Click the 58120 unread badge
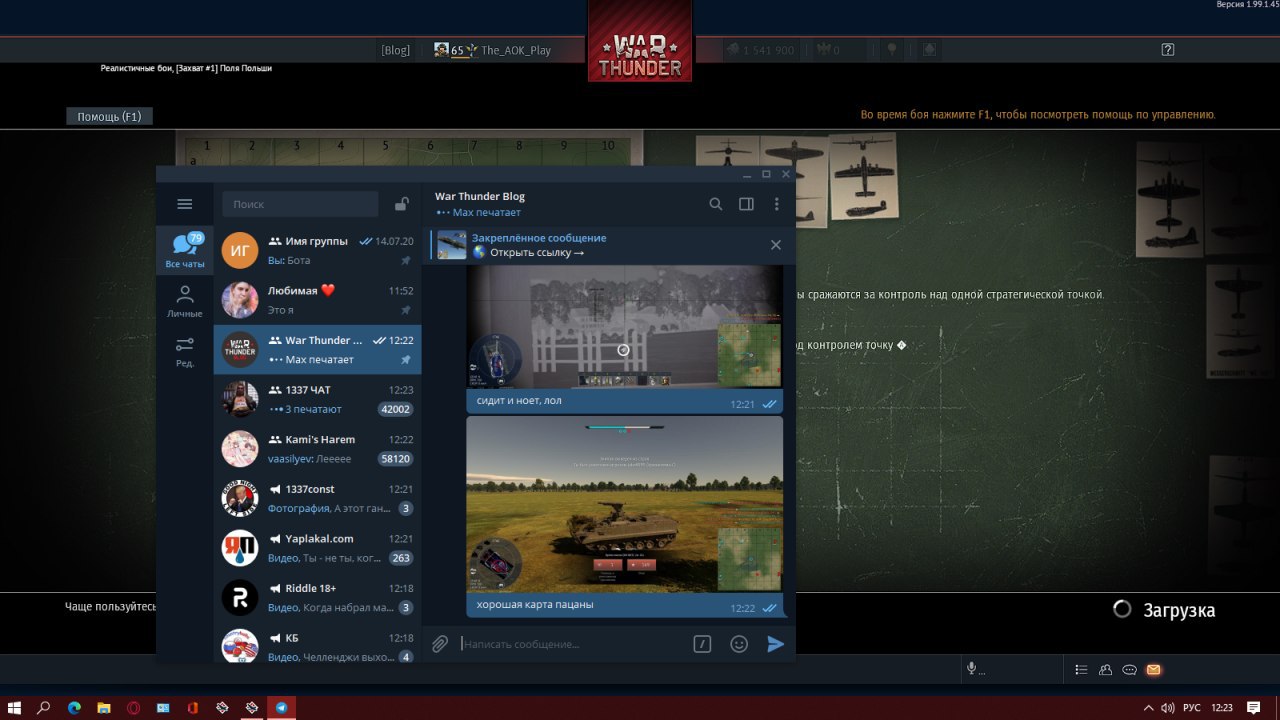Viewport: 1280px width, 720px height. [x=396, y=459]
